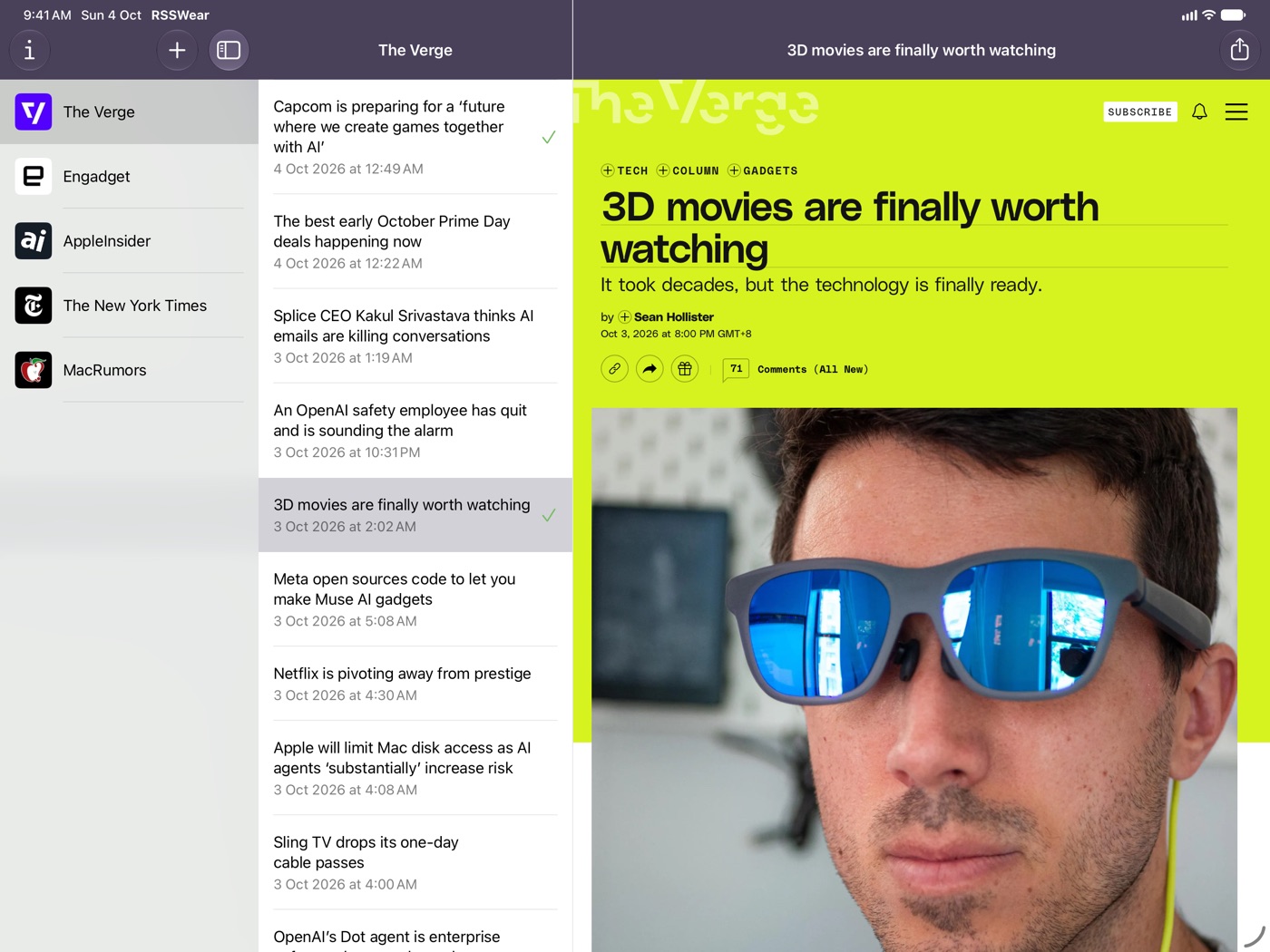
Task: Click the read checkmark on Capcom row
Action: point(549,137)
